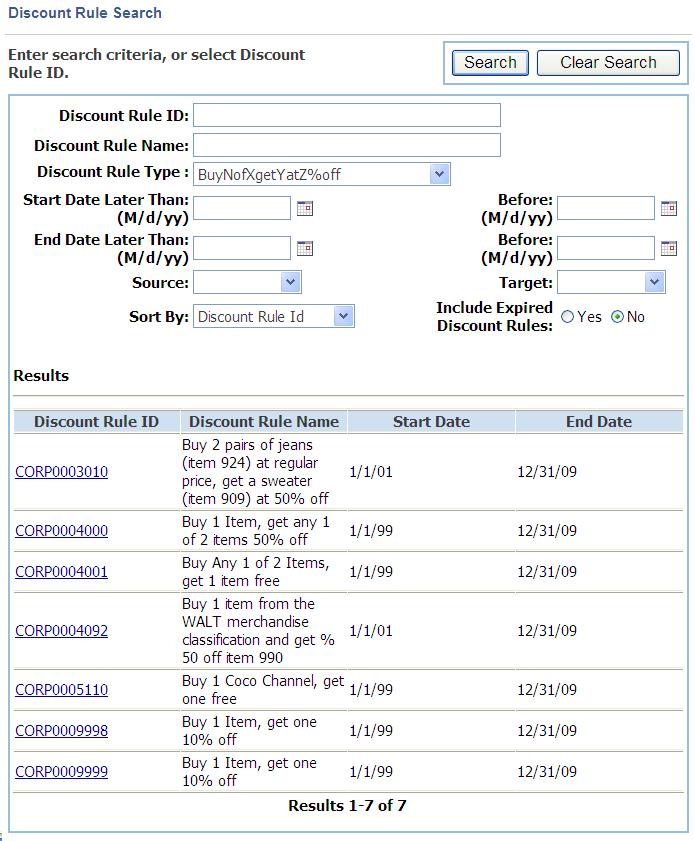
Task: Select rule name 'Buy 1 Item, get any 1 of 2 items'
Action: (256, 531)
